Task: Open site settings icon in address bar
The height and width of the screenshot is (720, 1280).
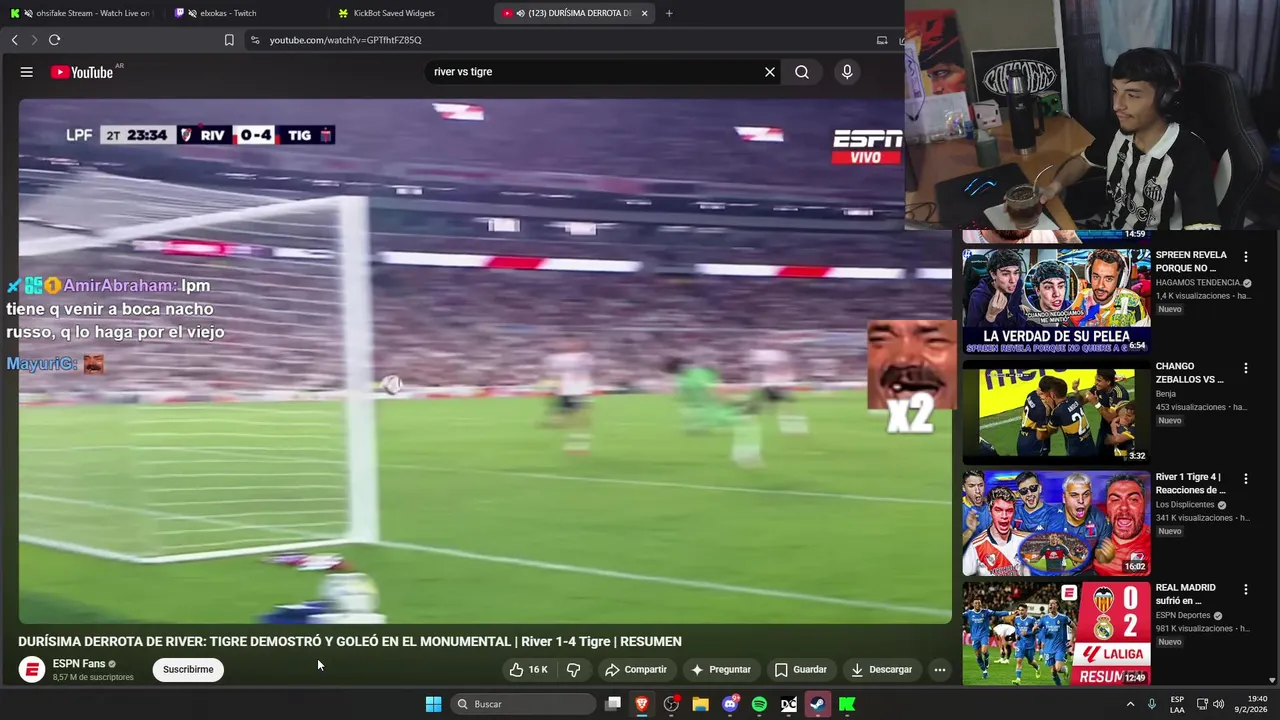Action: click(x=255, y=40)
